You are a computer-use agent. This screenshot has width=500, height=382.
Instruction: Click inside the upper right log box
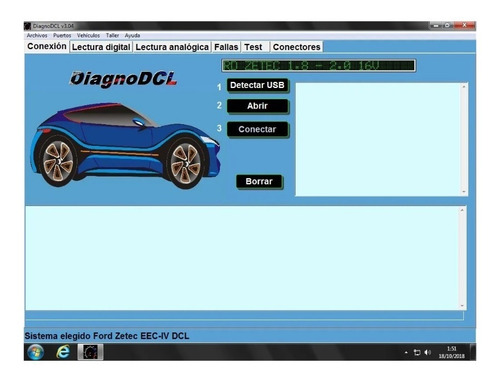[x=378, y=139]
